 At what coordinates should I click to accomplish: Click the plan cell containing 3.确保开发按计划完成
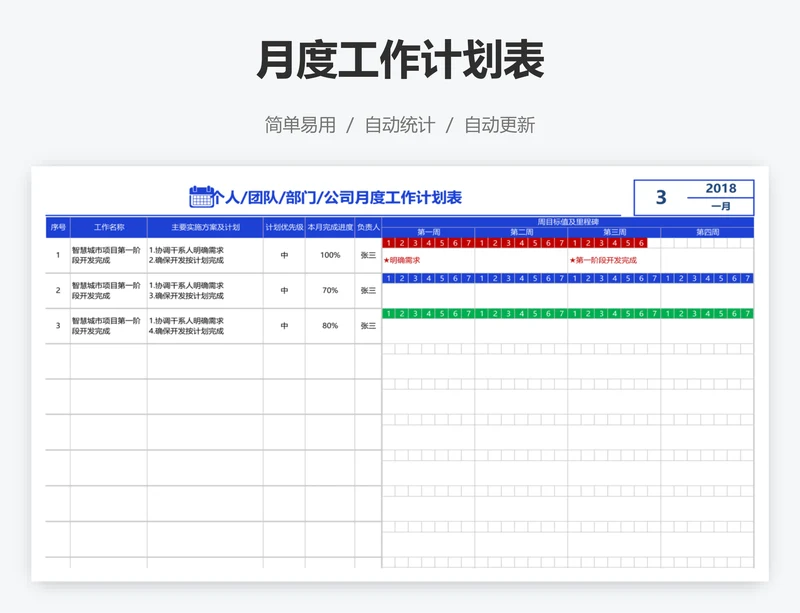[x=205, y=290]
